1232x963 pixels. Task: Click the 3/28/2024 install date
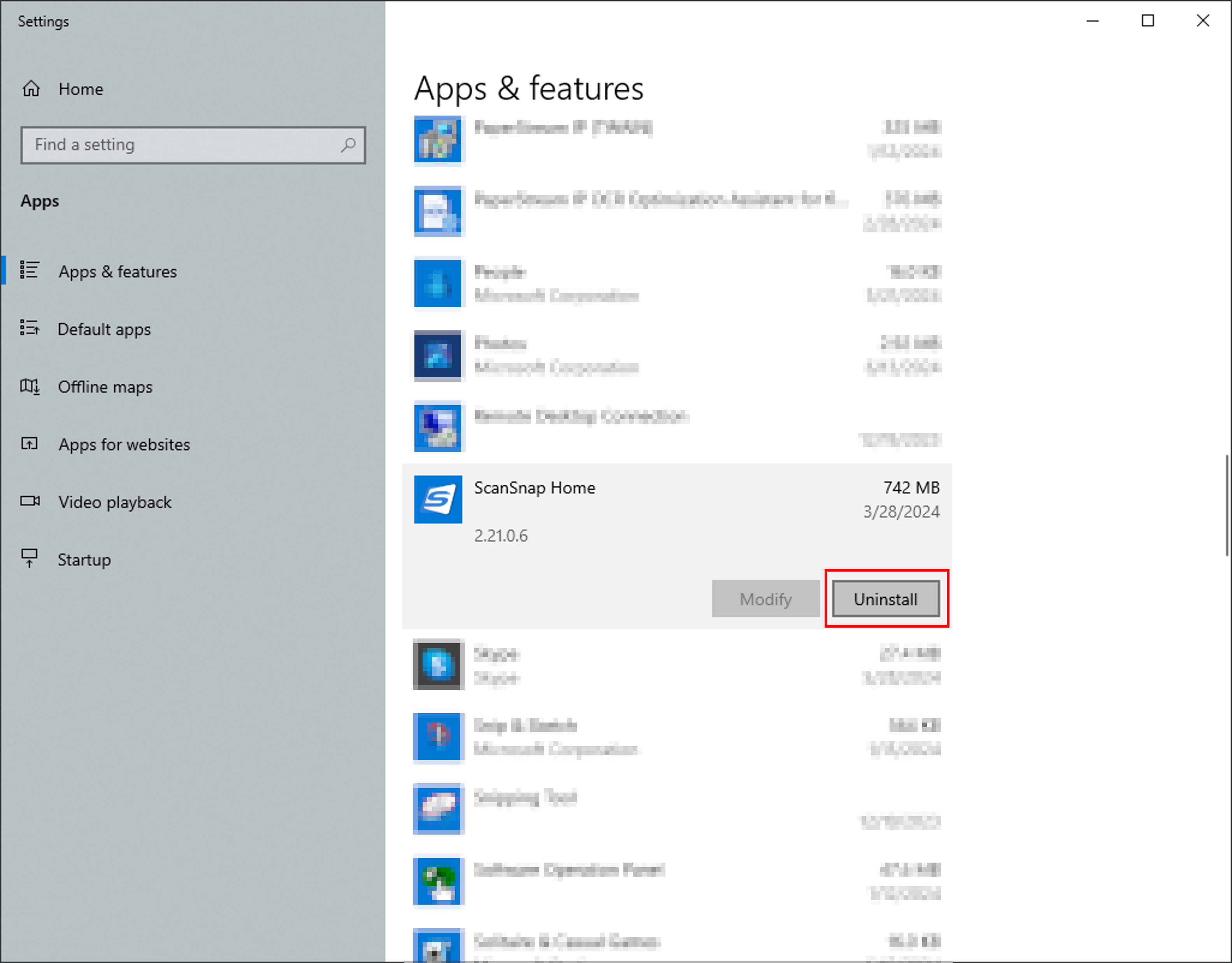pos(902,512)
